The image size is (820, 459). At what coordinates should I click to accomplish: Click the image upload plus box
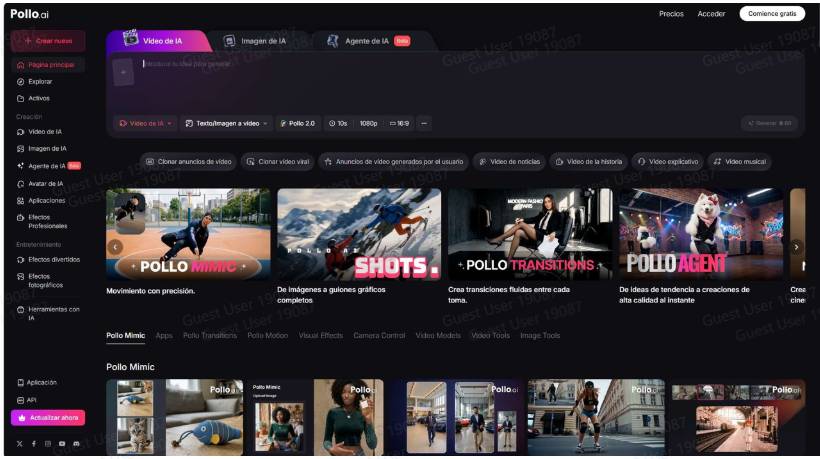point(122,72)
